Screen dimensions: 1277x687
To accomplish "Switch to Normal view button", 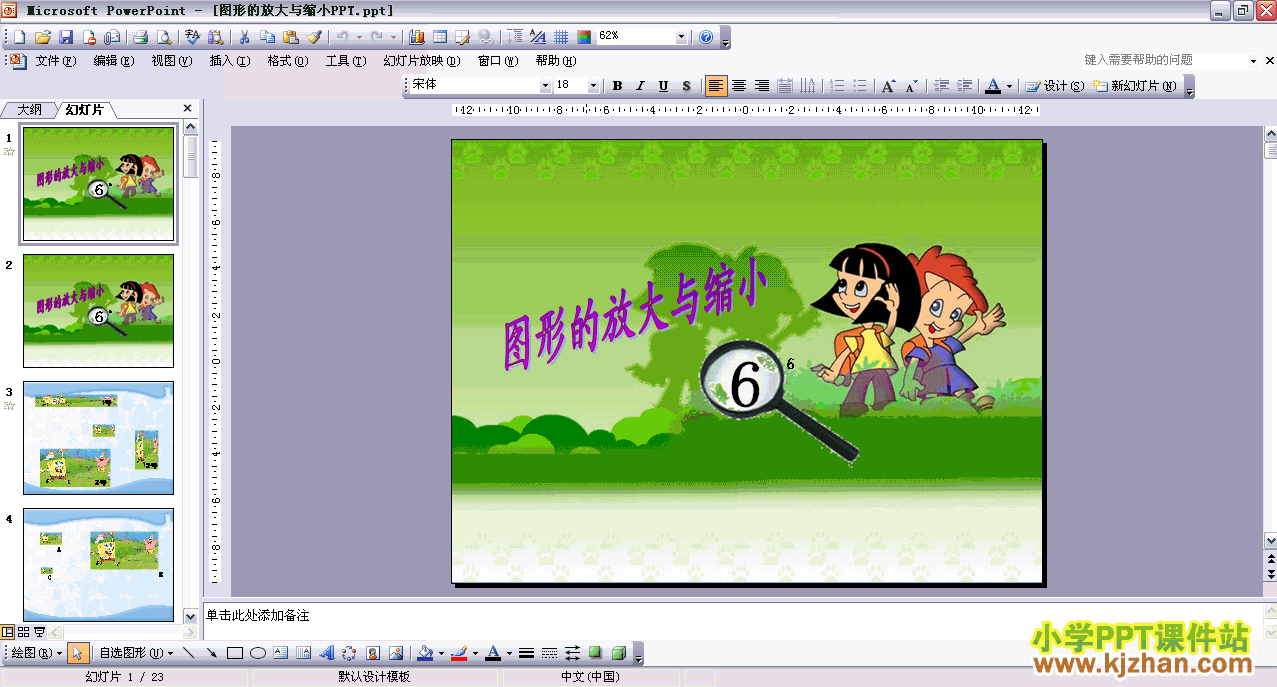I will pos(8,632).
